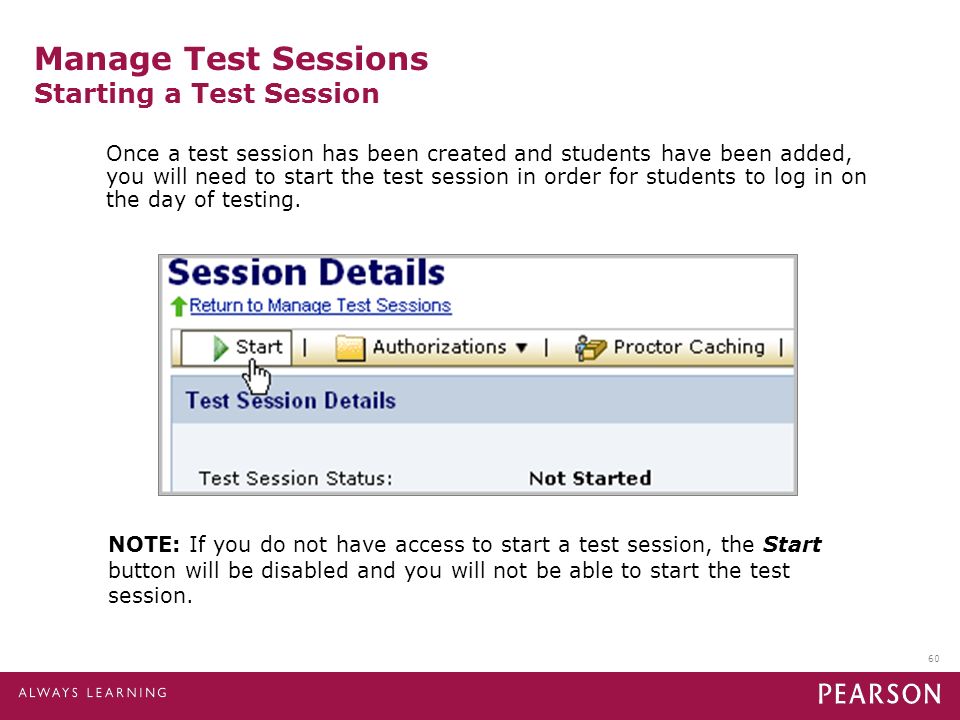Click the green Start play triangle icon
The height and width of the screenshot is (720, 960).
click(x=220, y=348)
